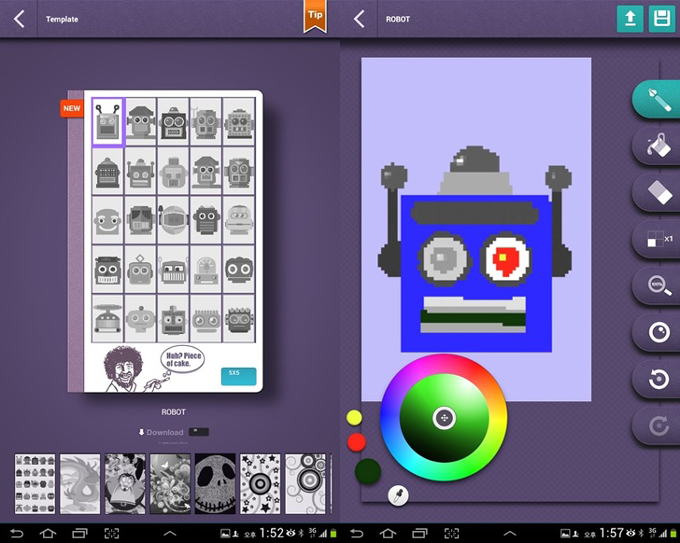
Task: Select the paintbrush drawing tool
Action: click(658, 100)
